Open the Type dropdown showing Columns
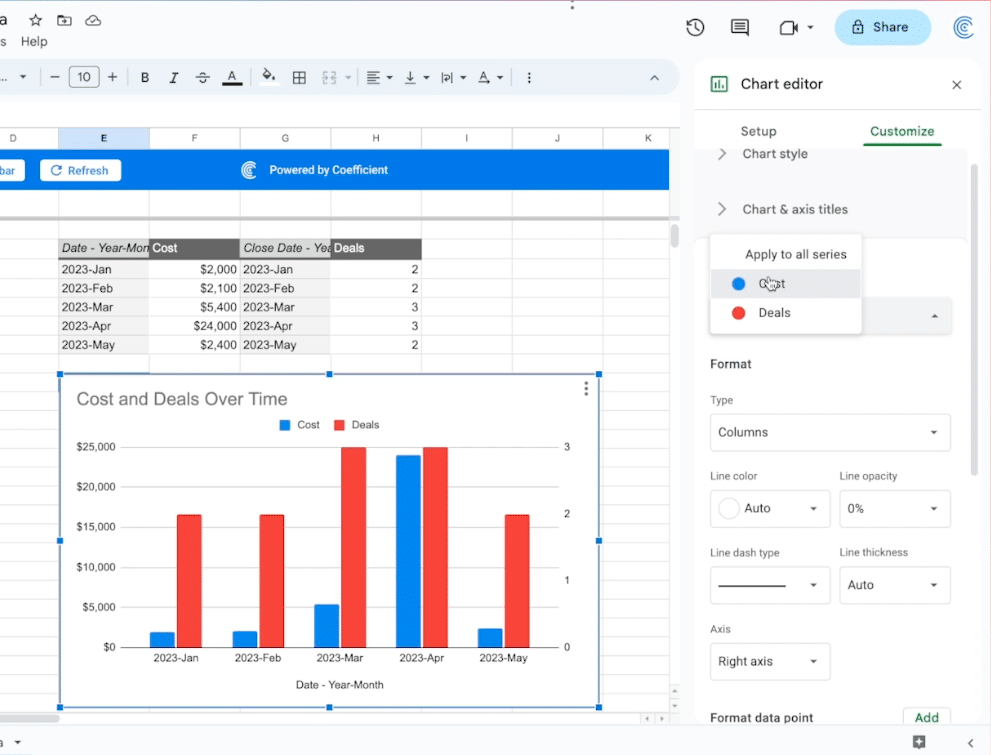The image size is (991, 755). (x=830, y=432)
